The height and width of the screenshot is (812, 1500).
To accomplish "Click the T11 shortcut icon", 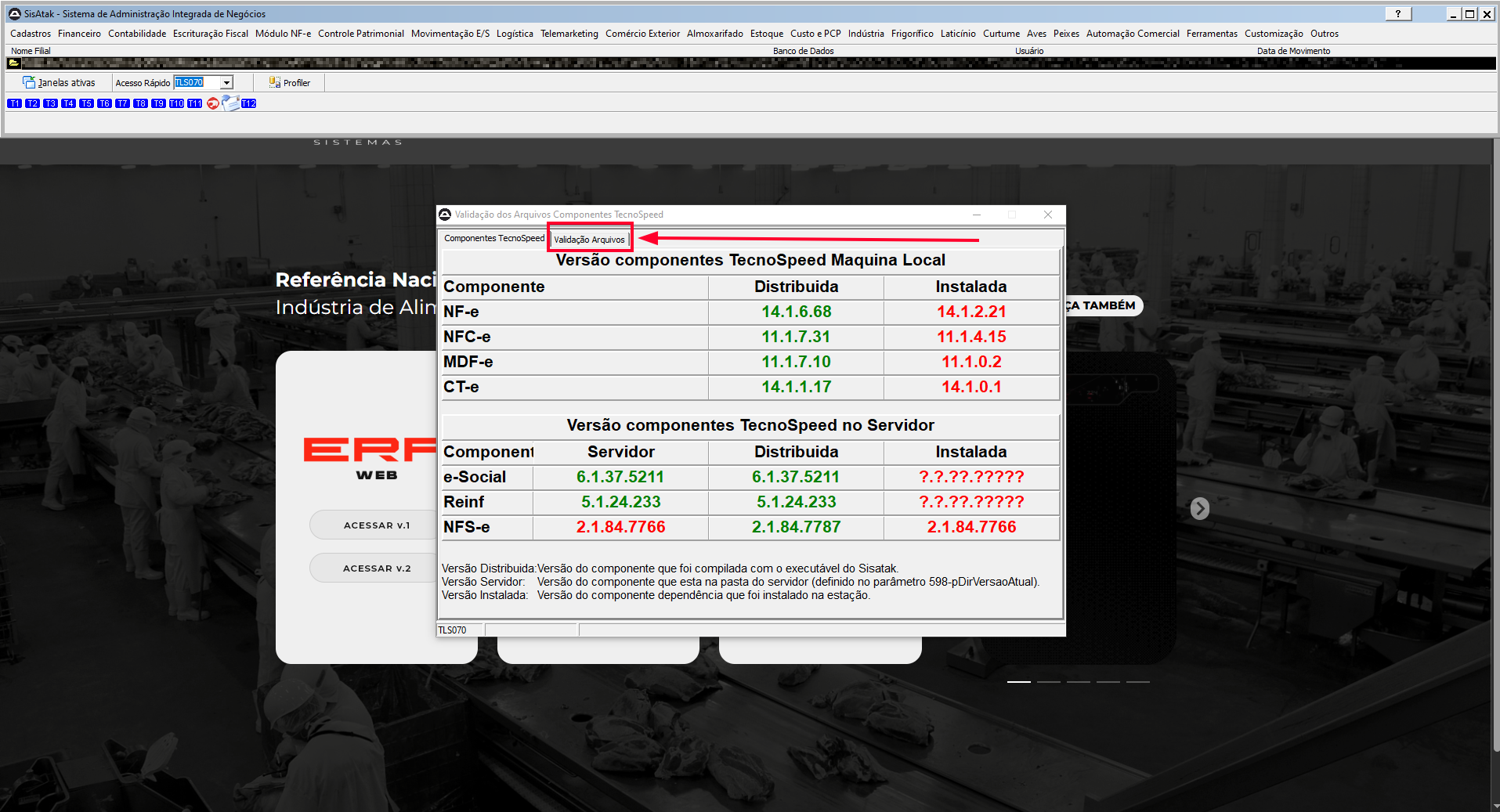I will (x=194, y=103).
